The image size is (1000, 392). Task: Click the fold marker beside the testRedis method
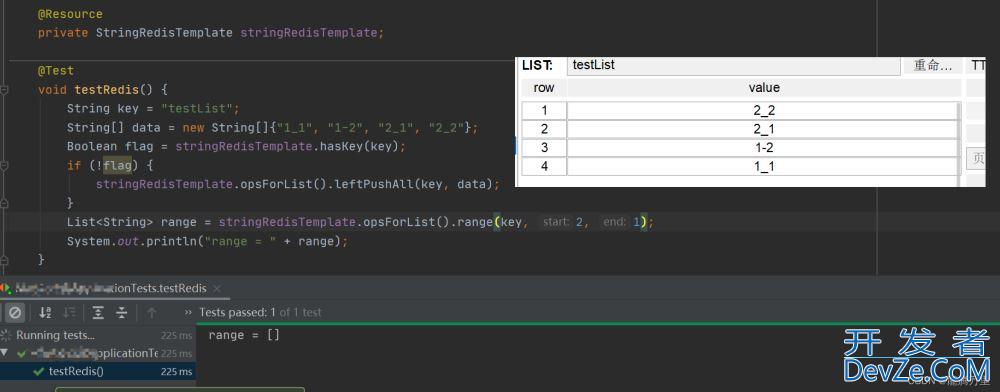tap(4, 90)
